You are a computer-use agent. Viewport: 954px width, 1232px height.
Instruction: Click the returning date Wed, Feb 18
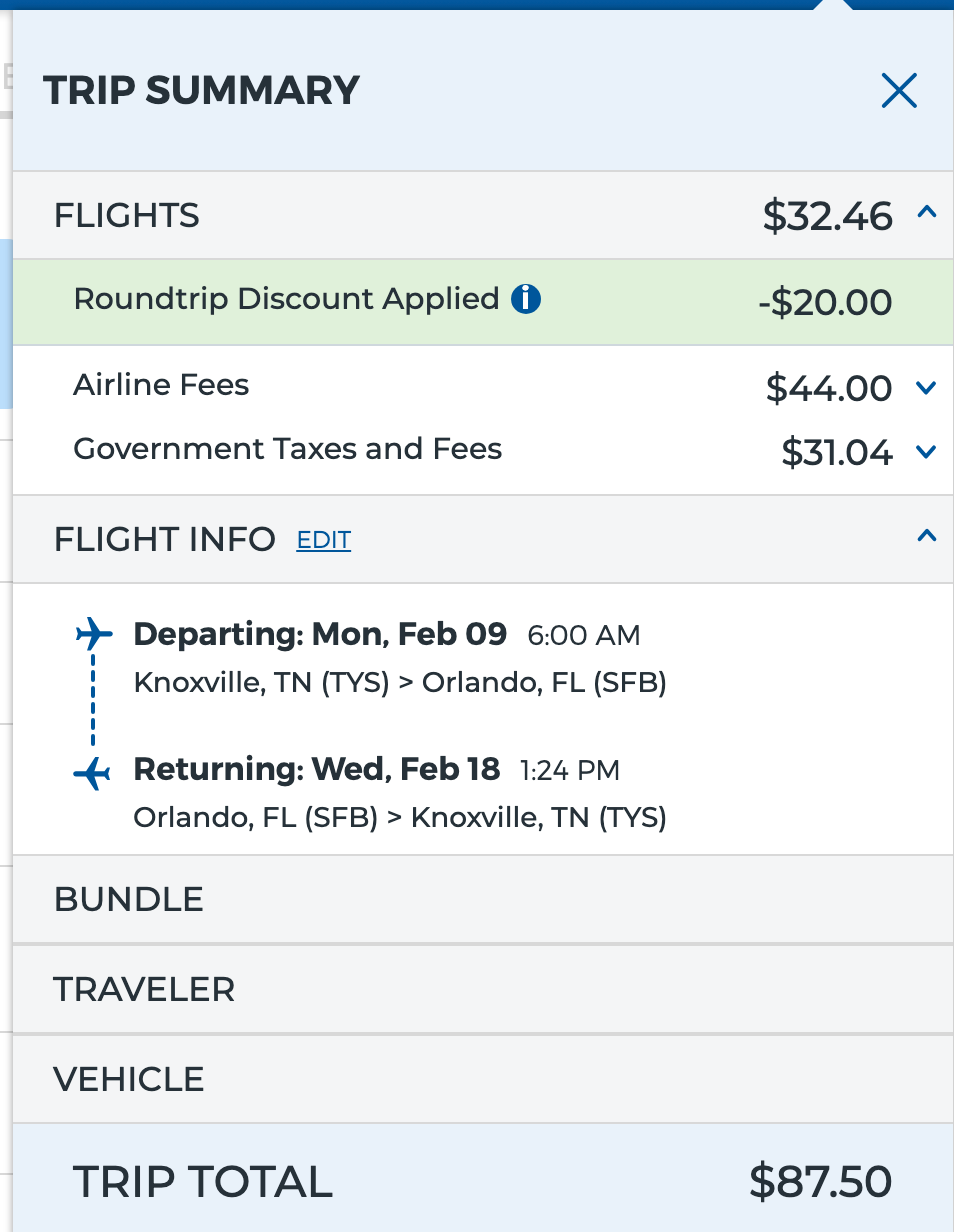[317, 769]
